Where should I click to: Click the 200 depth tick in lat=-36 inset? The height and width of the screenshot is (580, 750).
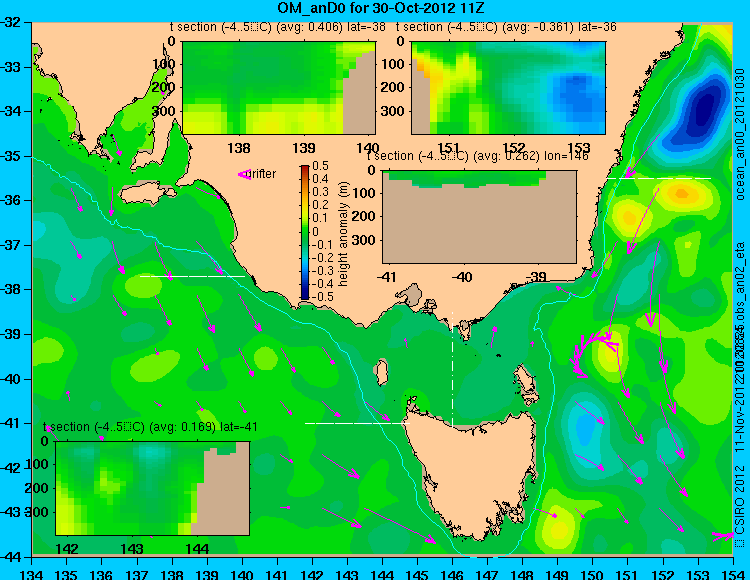coord(393,88)
